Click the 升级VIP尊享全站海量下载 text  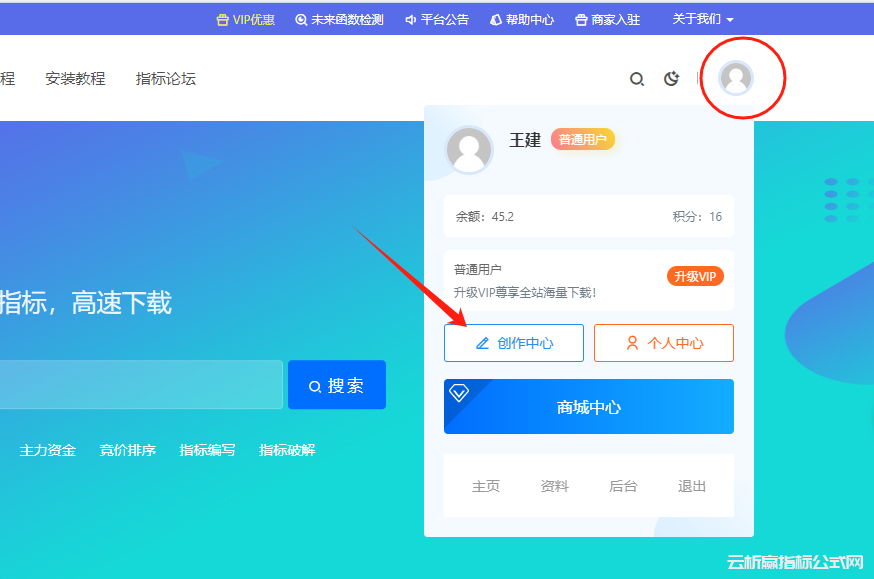(x=525, y=293)
